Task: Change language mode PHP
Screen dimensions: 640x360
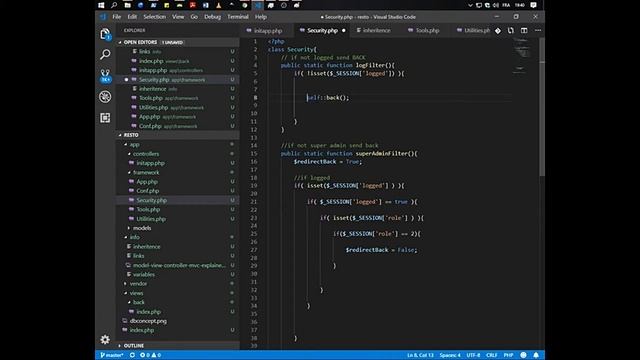Action: (508, 355)
